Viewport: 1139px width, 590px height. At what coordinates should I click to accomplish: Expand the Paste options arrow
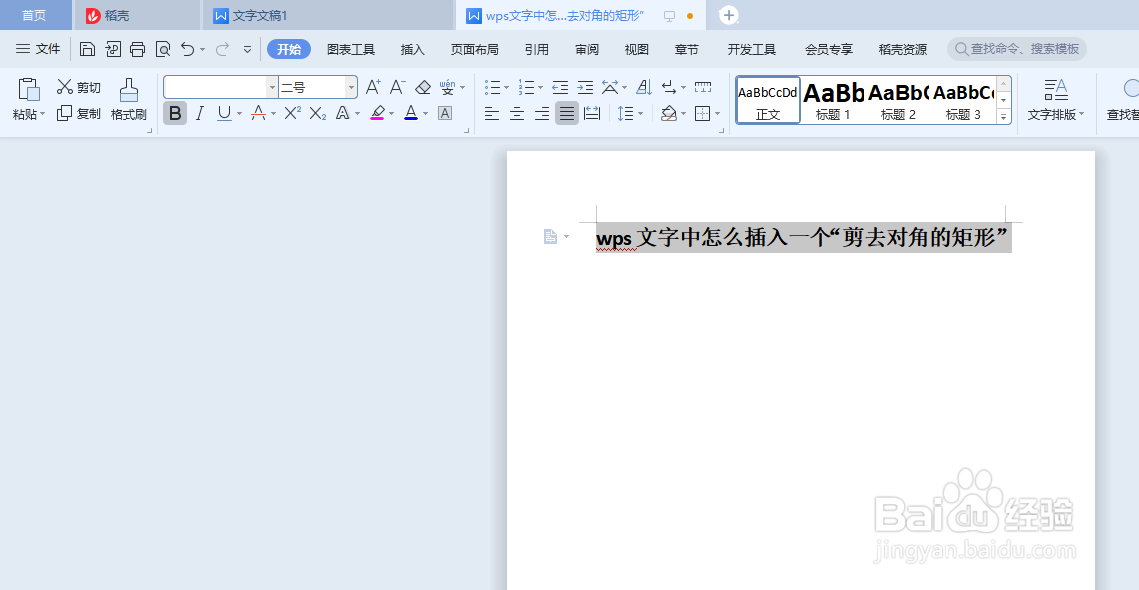click(43, 114)
